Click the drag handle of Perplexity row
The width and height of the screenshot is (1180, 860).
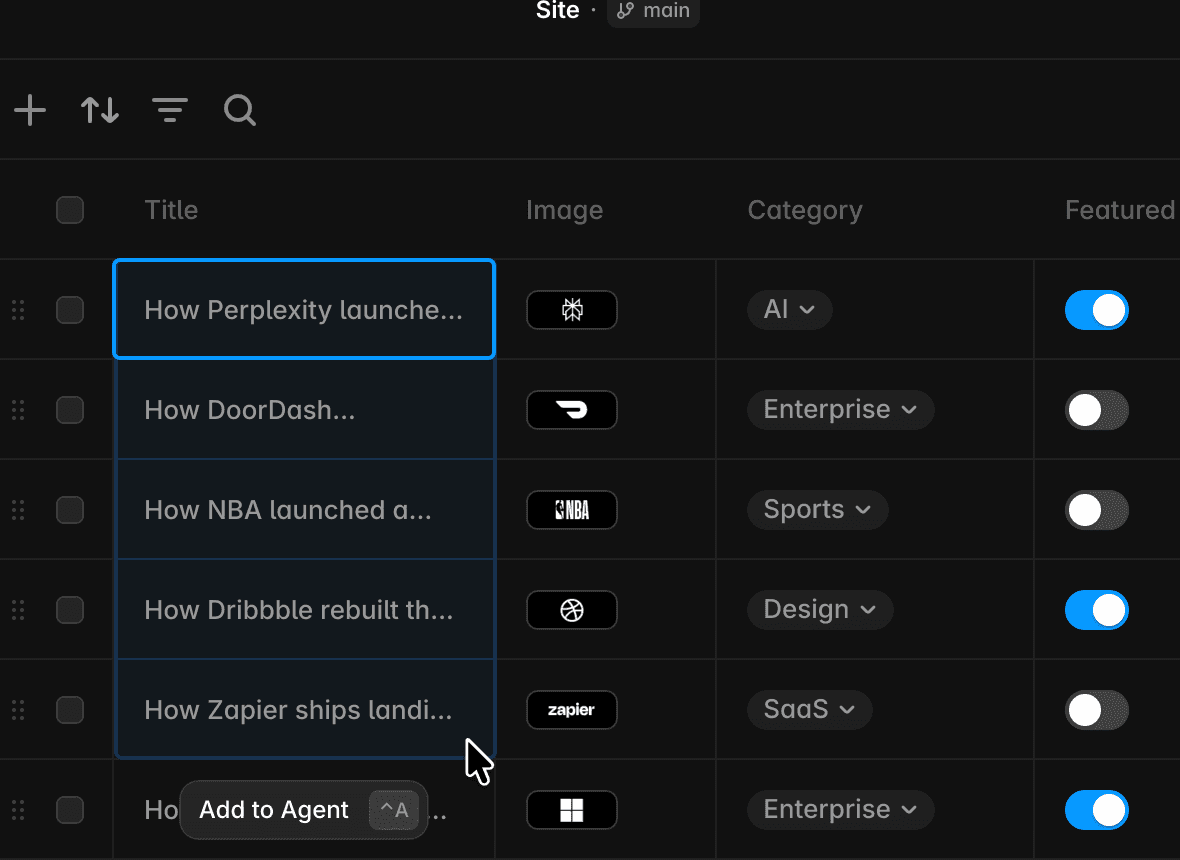click(x=18, y=310)
